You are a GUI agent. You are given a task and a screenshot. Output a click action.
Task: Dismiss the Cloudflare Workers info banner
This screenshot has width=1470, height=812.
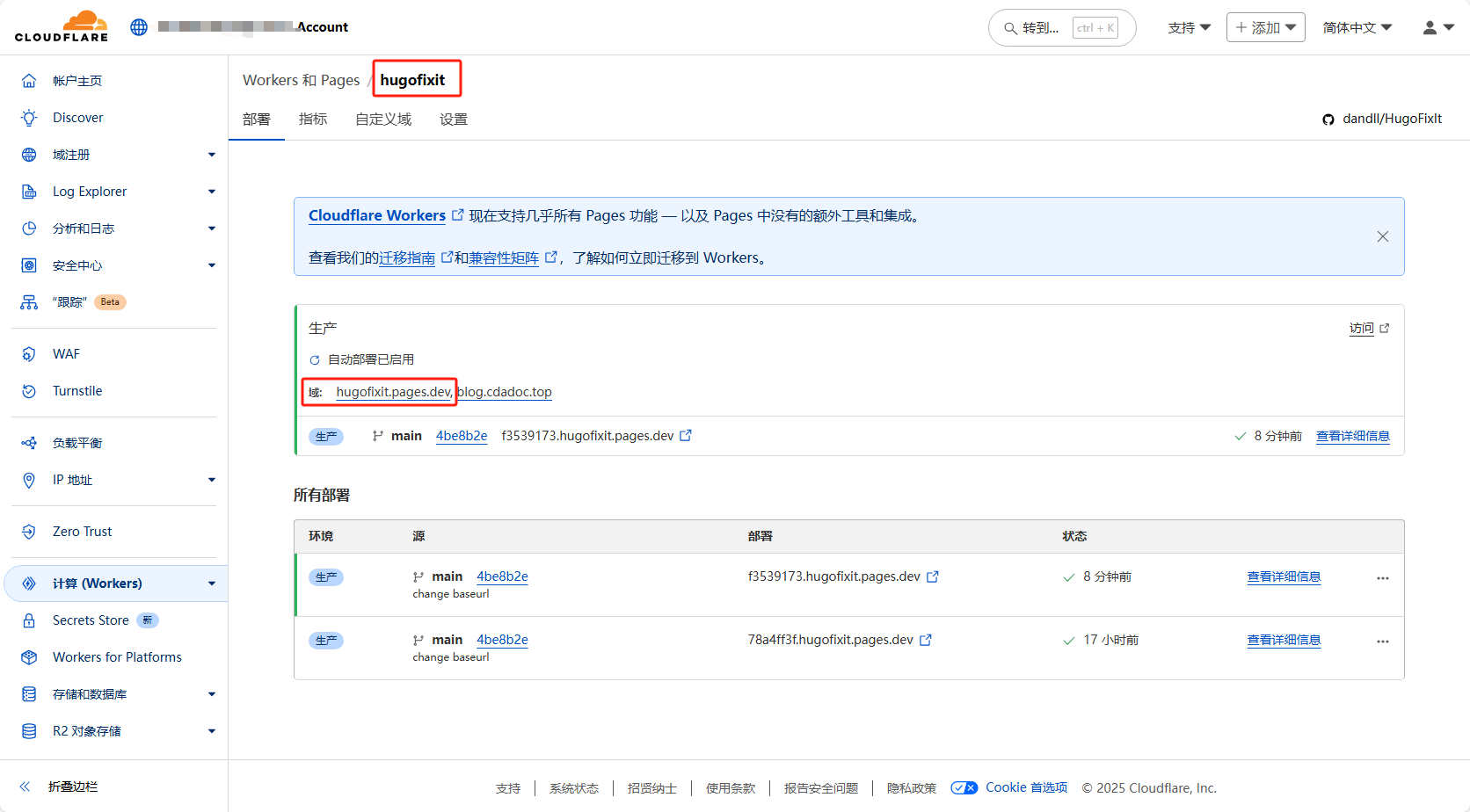pos(1382,236)
